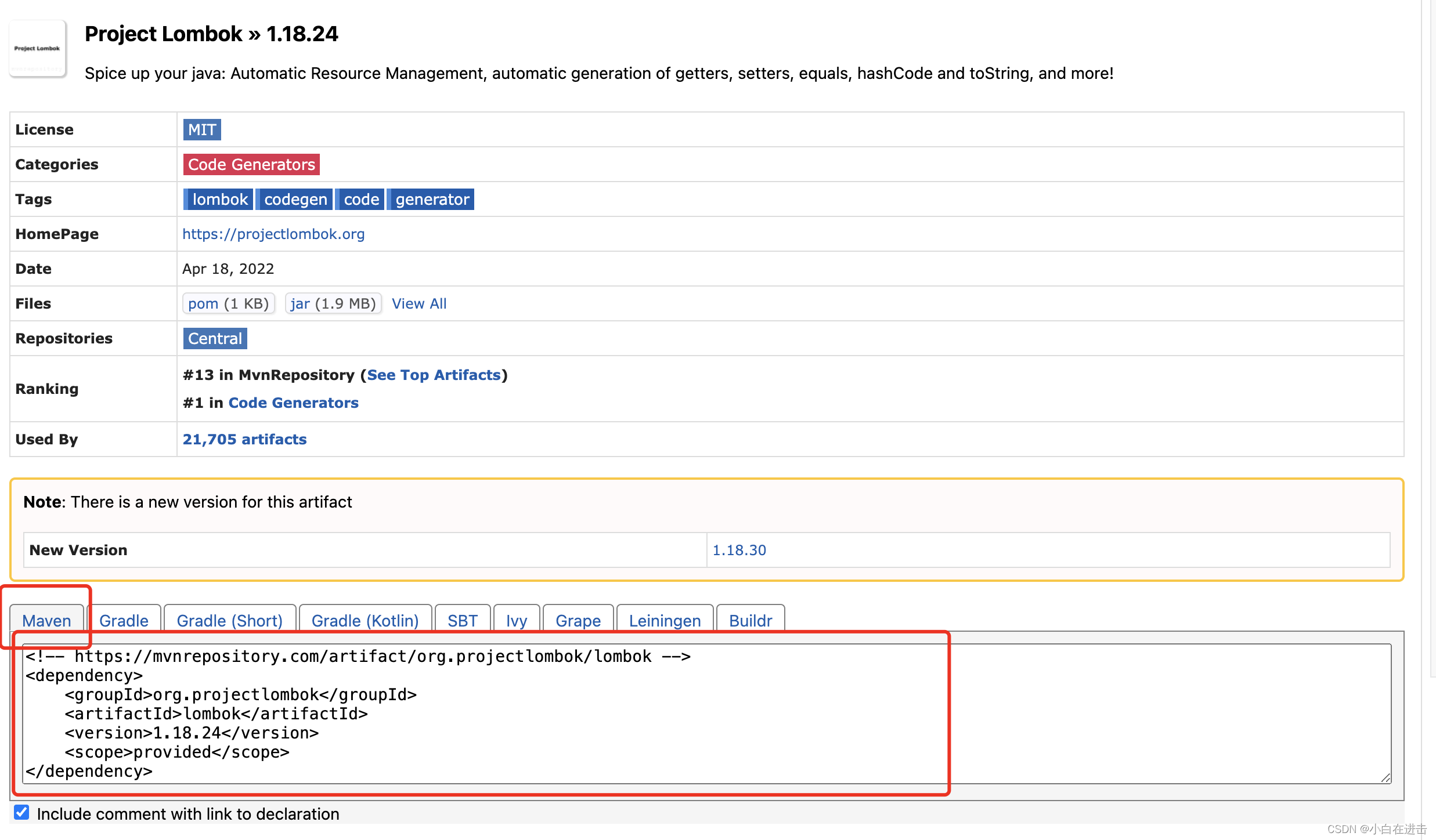
Task: Select the lombok tag
Action: coord(219,199)
